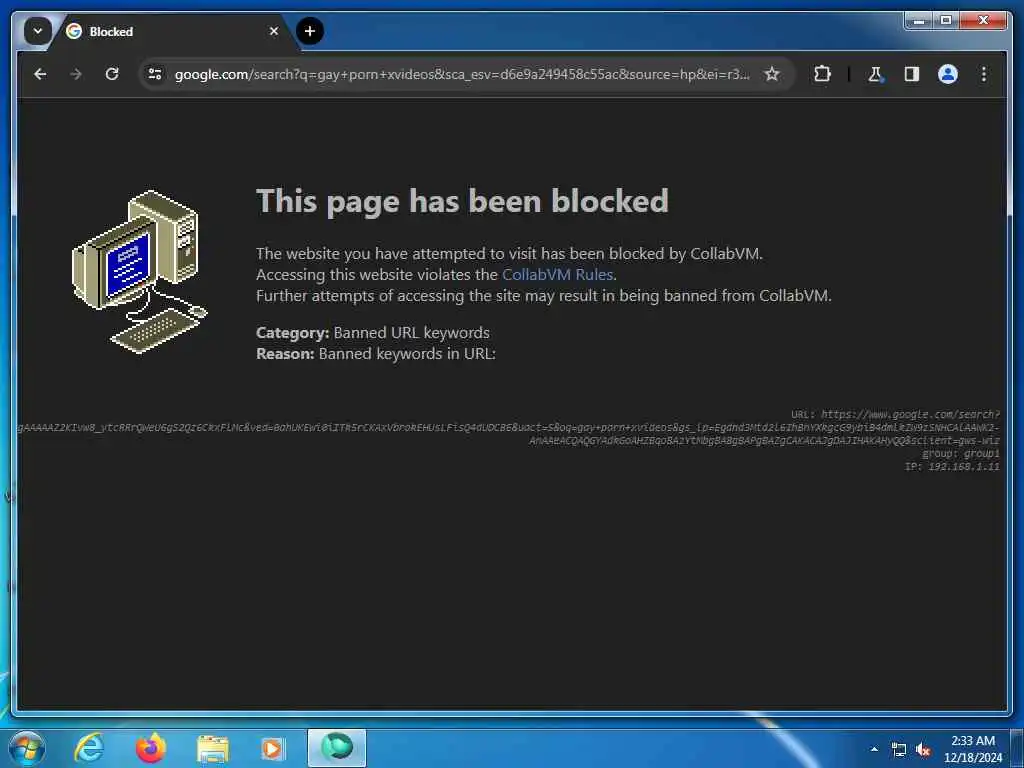This screenshot has height=768, width=1024.
Task: Open the network tray icon
Action: [x=899, y=750]
